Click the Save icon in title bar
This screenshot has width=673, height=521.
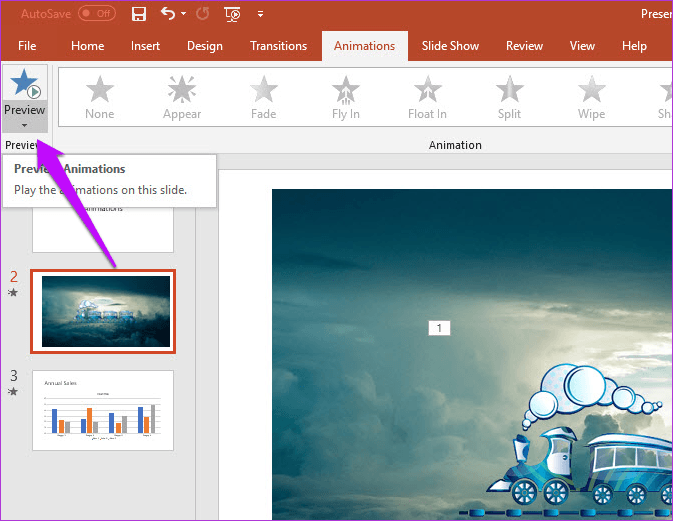(x=139, y=14)
